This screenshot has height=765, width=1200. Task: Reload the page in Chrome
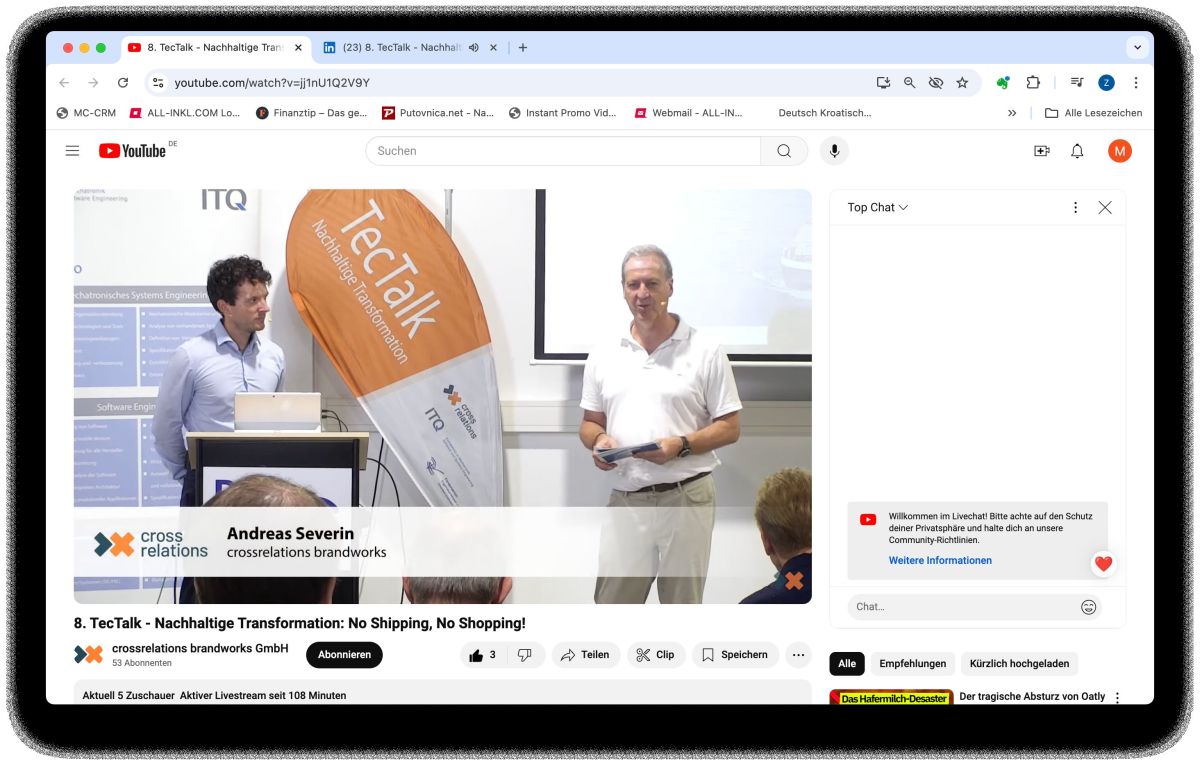(123, 83)
